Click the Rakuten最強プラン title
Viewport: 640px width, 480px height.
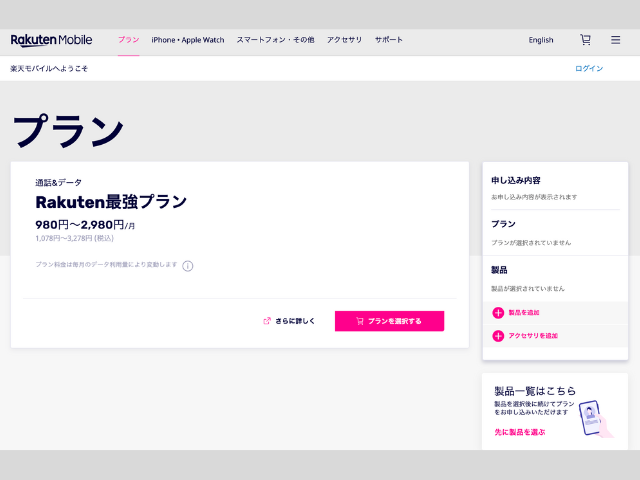[111, 202]
